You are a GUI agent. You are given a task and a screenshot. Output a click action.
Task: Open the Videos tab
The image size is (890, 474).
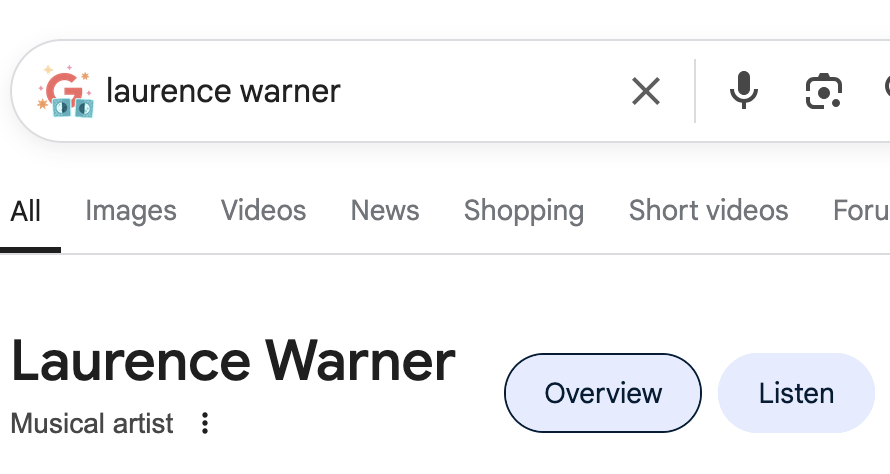263,211
